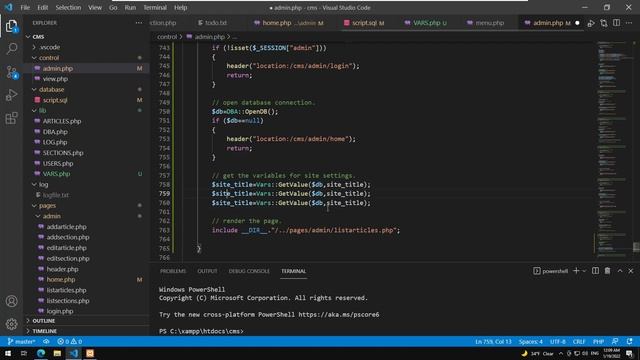
Task: Click the open changes icon in editor toolbar
Action: [604, 23]
